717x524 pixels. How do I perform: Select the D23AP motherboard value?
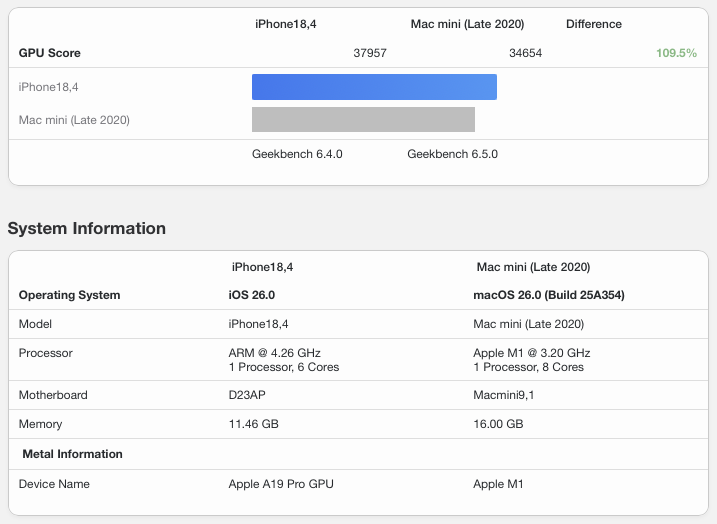pos(248,395)
